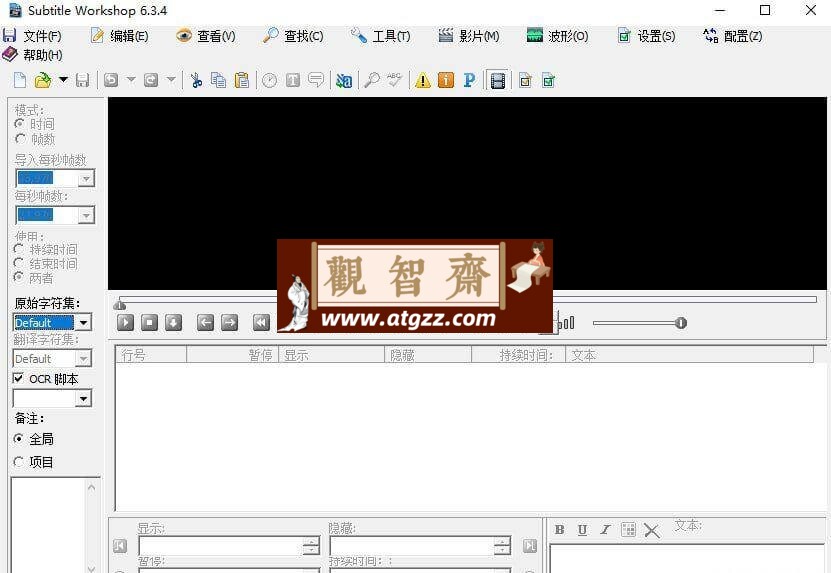Viewport: 831px width, 573px height.
Task: Click the color grid formatting icon
Action: tap(629, 530)
